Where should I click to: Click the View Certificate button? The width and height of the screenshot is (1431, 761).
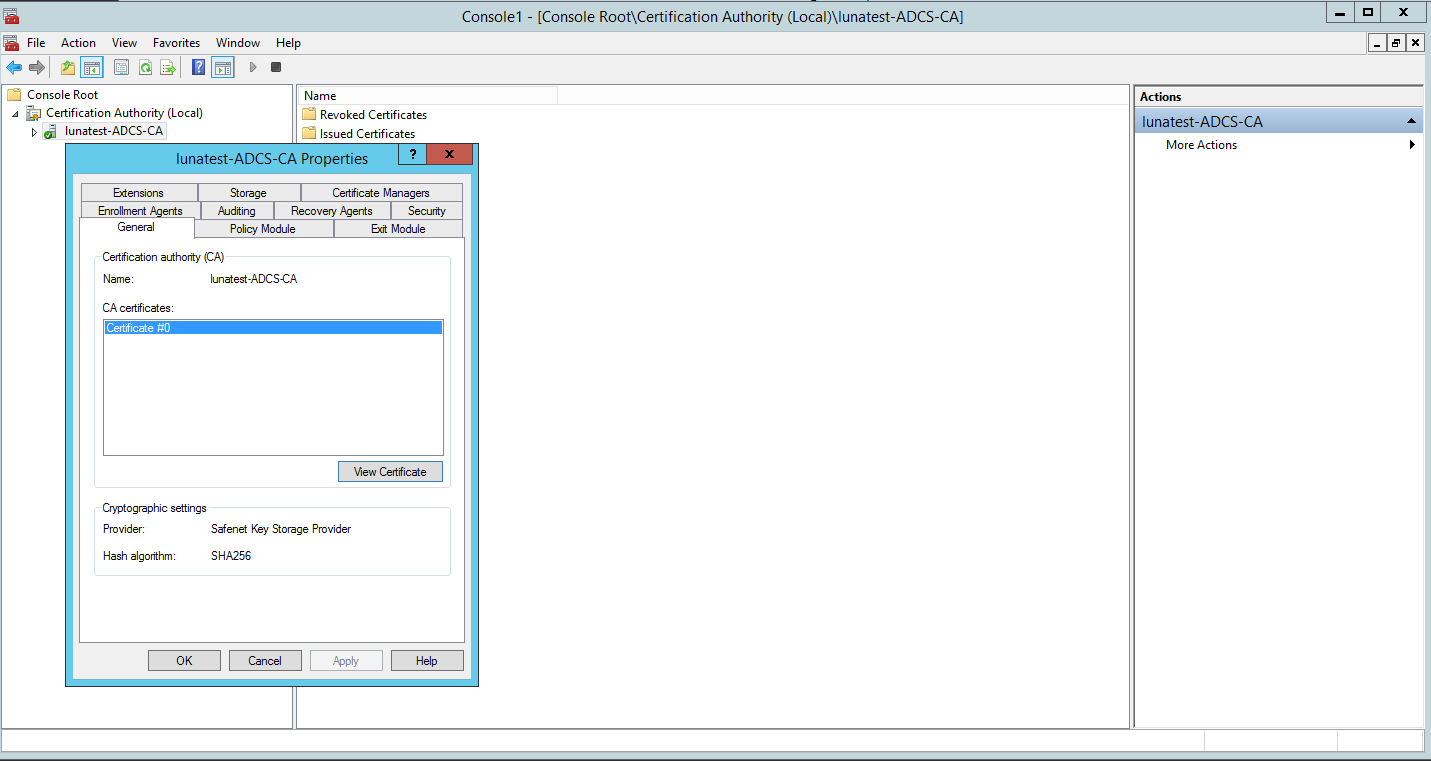[390, 472]
